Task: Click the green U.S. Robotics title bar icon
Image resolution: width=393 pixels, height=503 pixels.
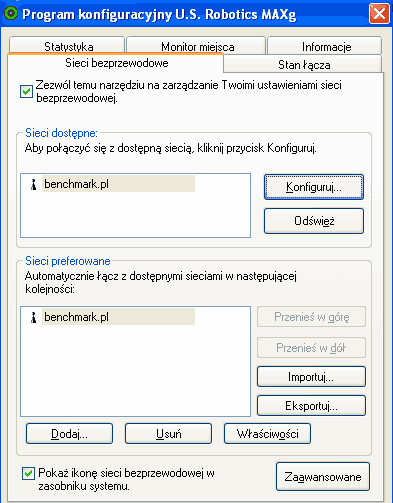Action: 11,14
